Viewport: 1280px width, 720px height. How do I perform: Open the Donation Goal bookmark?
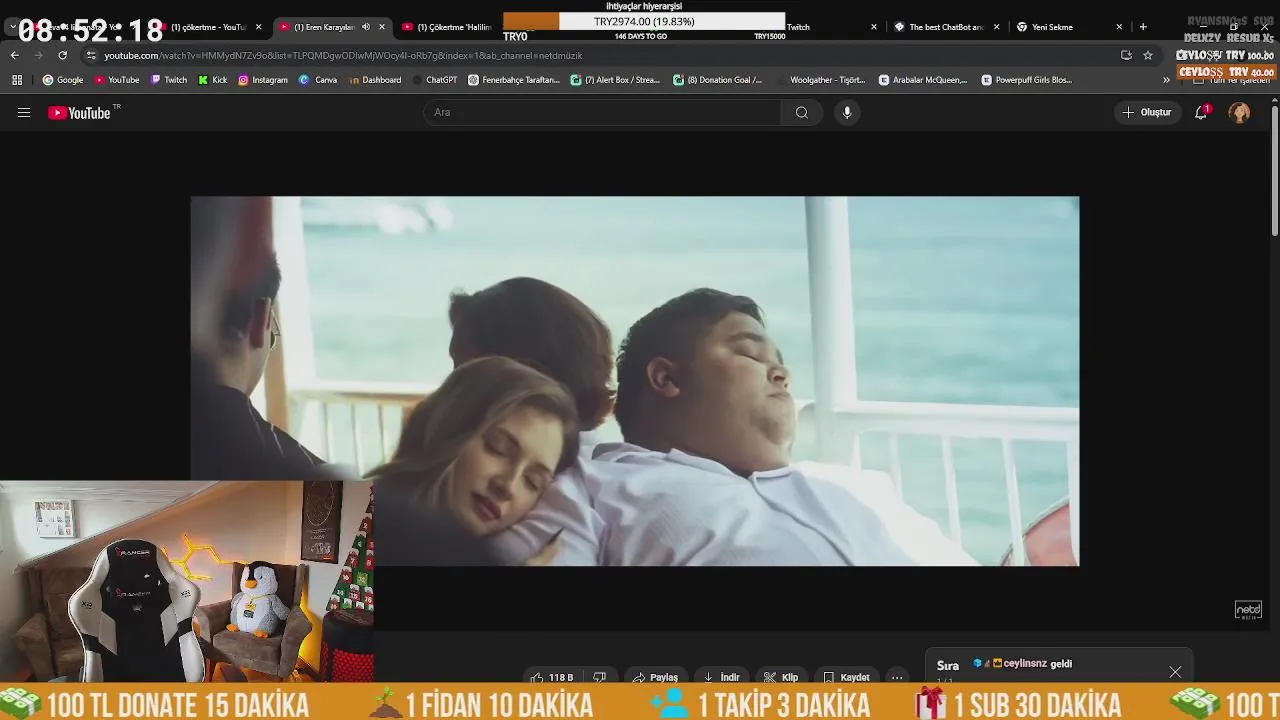click(718, 80)
